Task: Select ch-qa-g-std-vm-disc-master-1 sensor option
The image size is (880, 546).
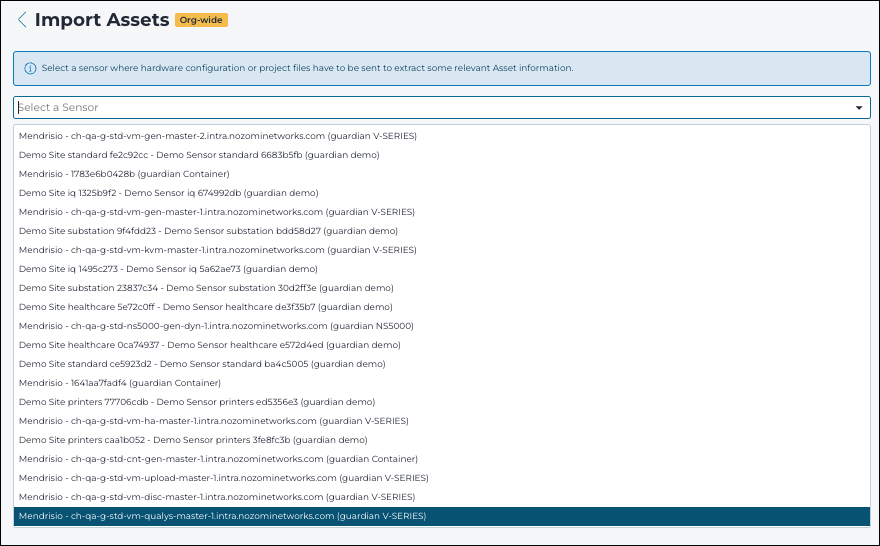Action: click(x=442, y=498)
